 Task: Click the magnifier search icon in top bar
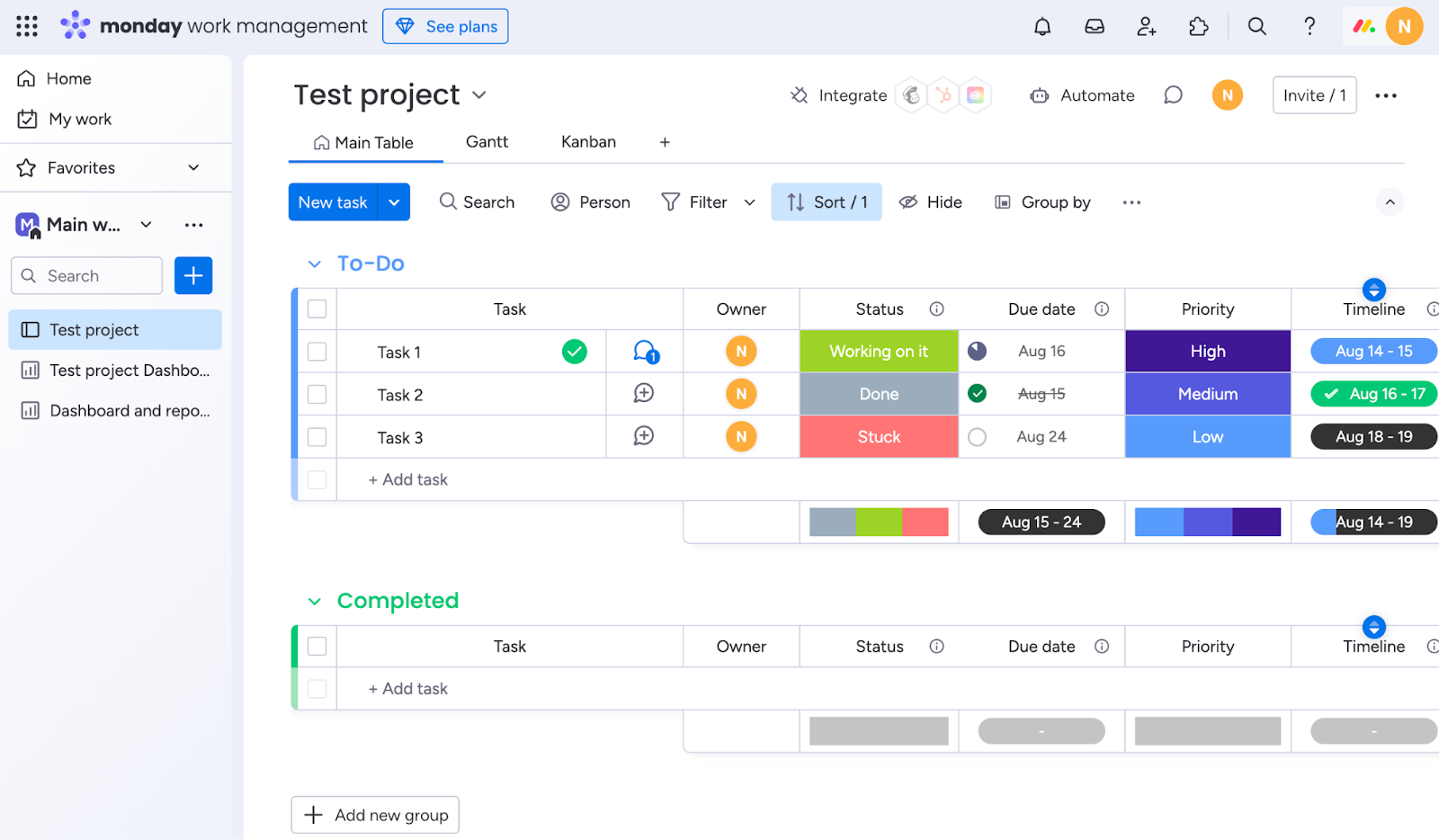1257,26
